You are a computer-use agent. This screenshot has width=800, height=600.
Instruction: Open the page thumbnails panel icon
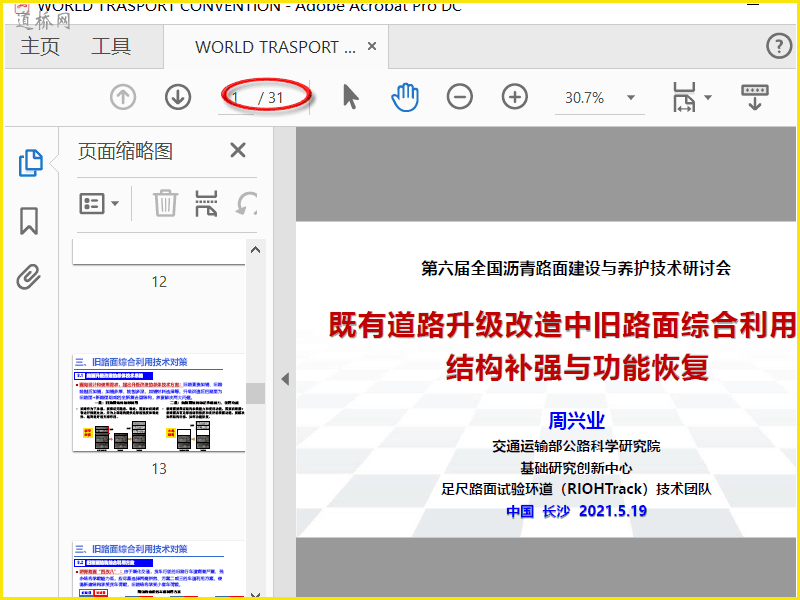tap(31, 163)
